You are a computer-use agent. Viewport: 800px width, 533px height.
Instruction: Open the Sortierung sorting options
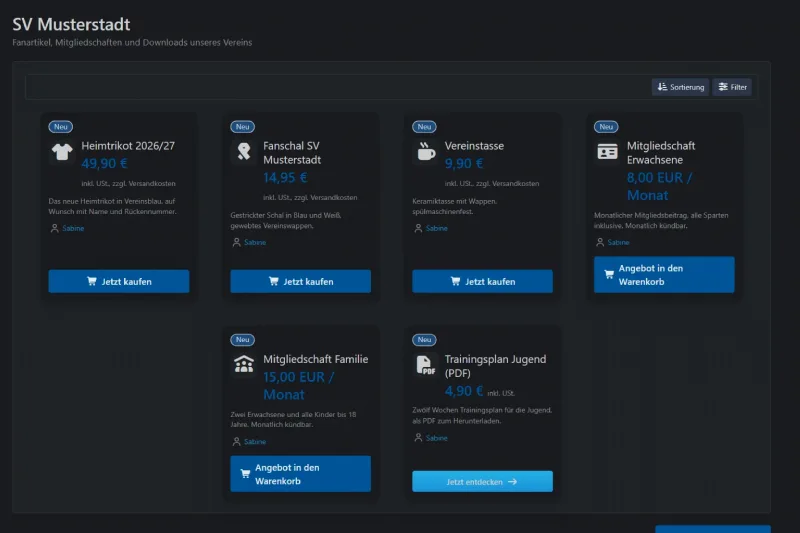680,87
